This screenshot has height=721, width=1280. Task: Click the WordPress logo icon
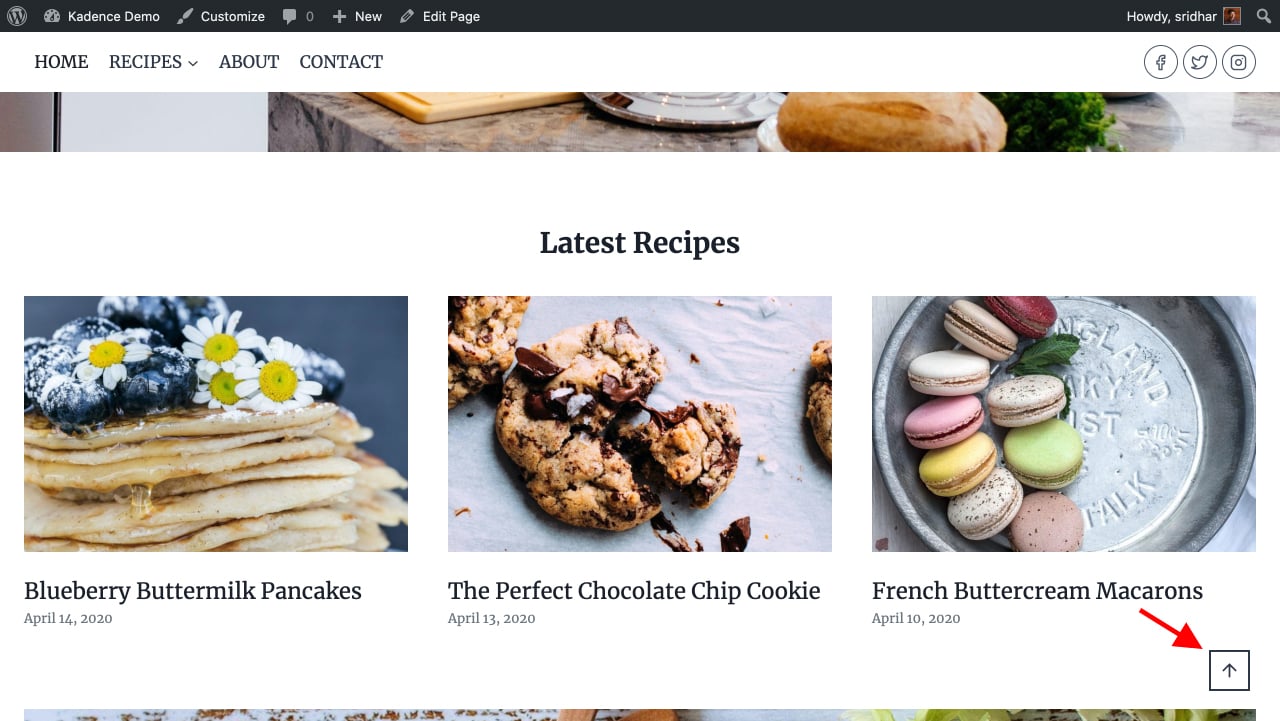(x=17, y=16)
